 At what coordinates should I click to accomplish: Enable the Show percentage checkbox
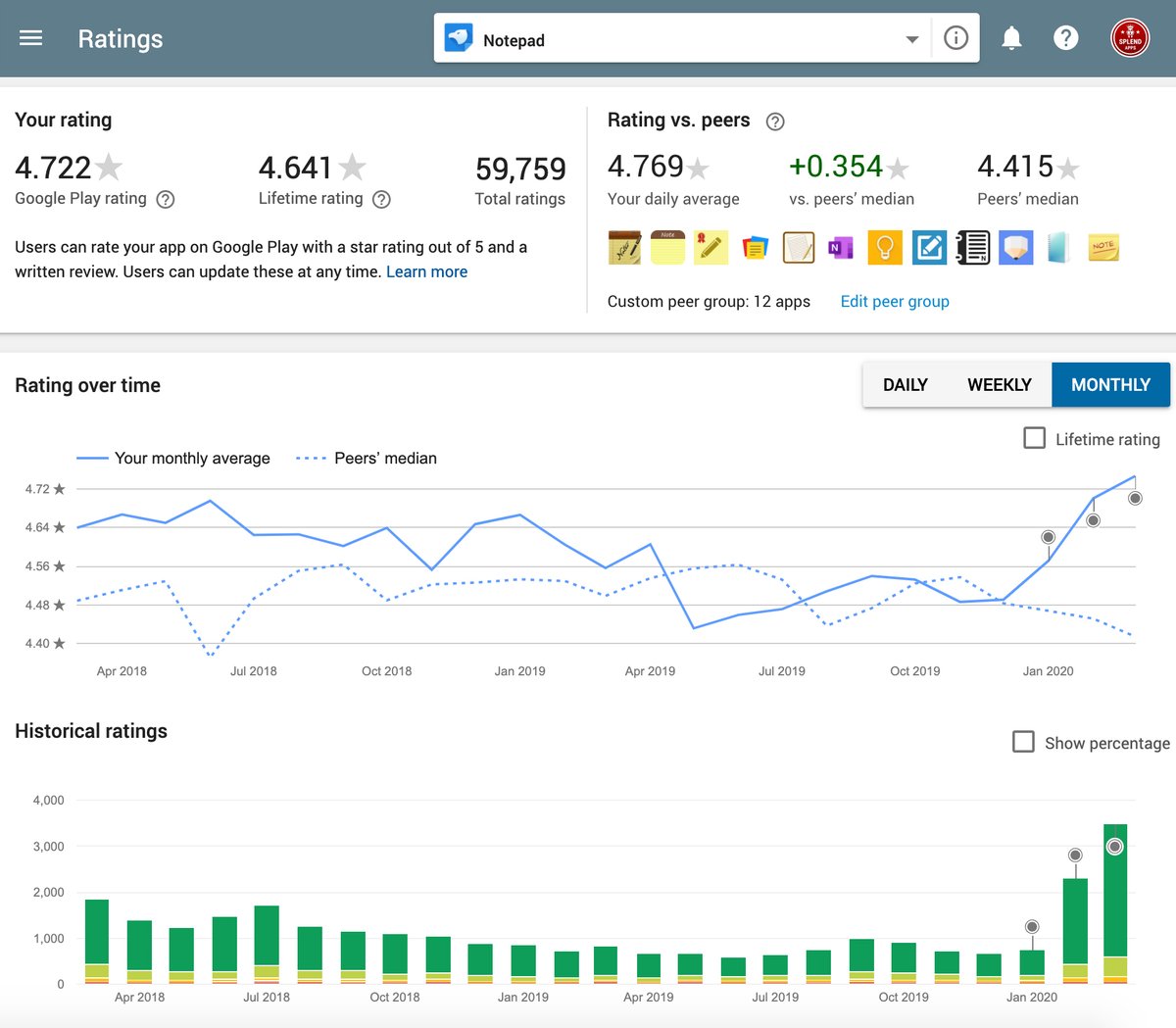coord(1023,742)
